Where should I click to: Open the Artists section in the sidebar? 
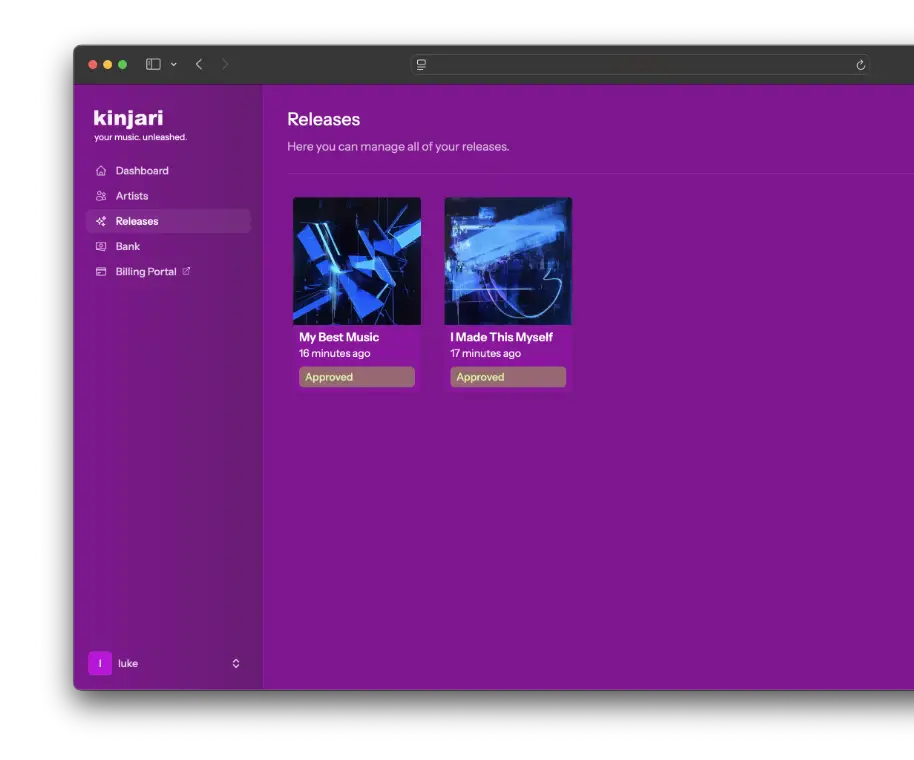(x=131, y=196)
